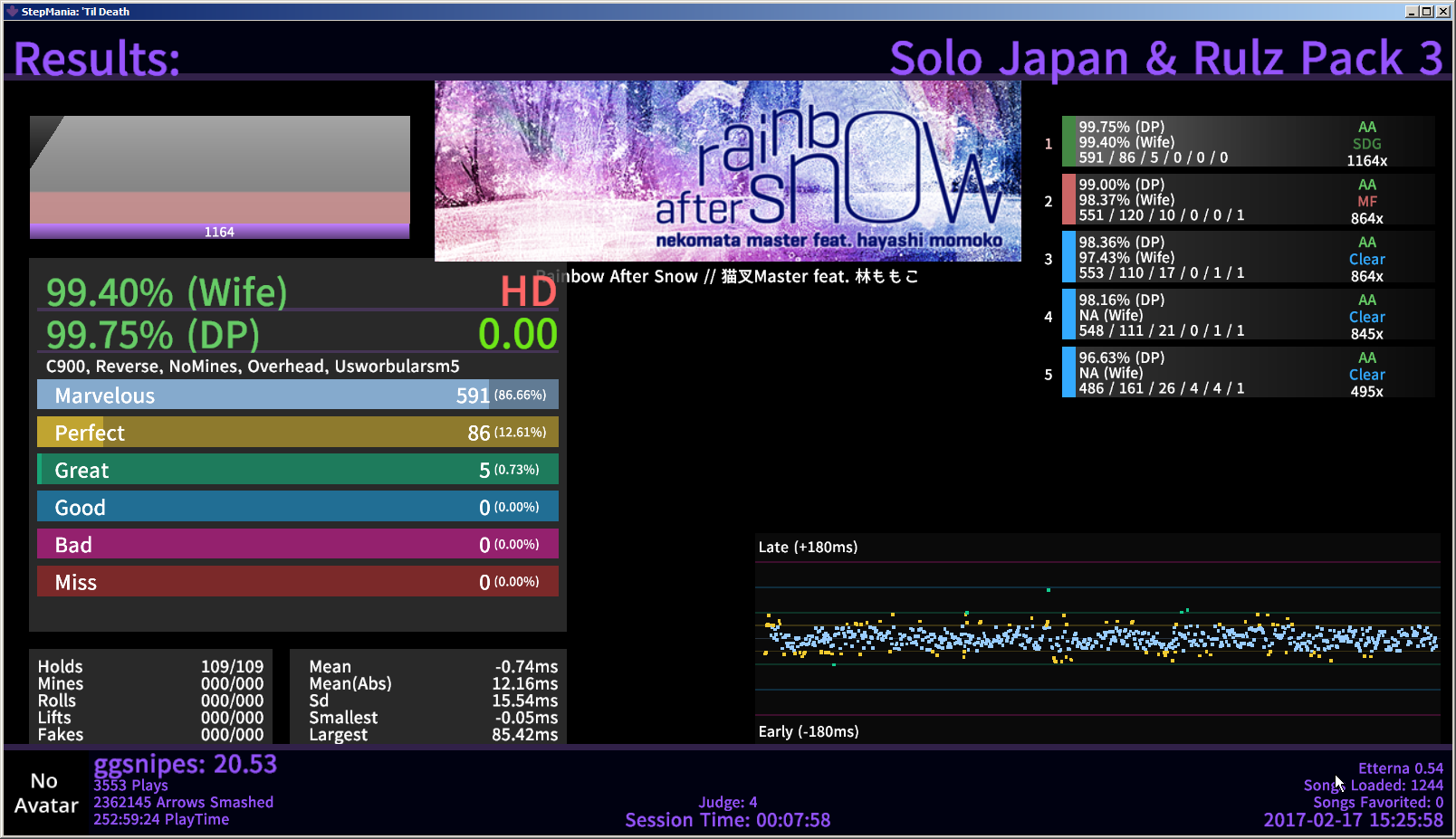Click the No Avatar profile picture
The height and width of the screenshot is (839, 1456).
click(x=45, y=793)
